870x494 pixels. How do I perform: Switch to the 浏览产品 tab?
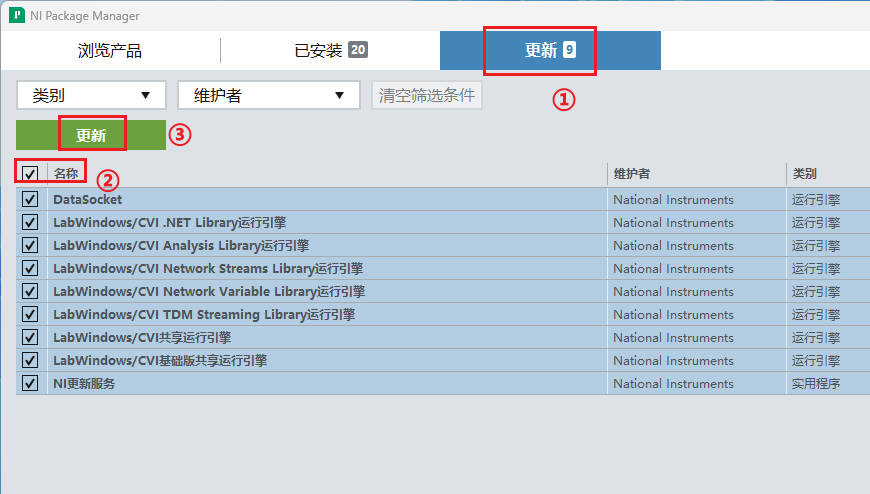110,51
